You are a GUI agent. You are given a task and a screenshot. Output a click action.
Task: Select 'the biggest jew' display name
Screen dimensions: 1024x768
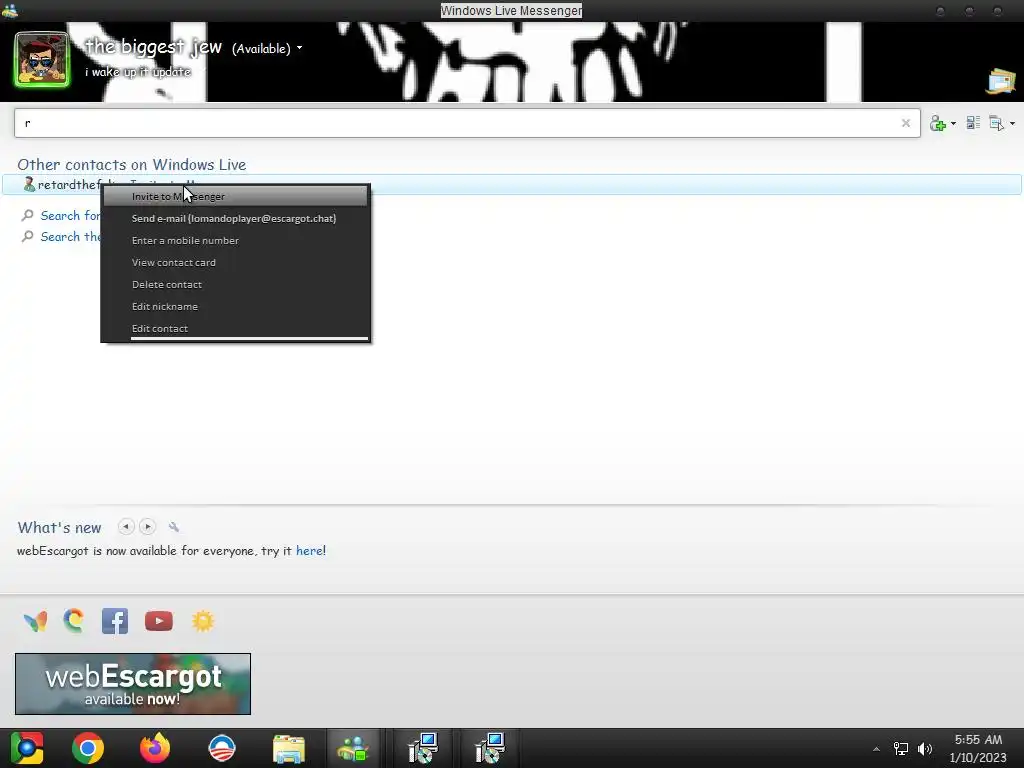[x=153, y=47]
